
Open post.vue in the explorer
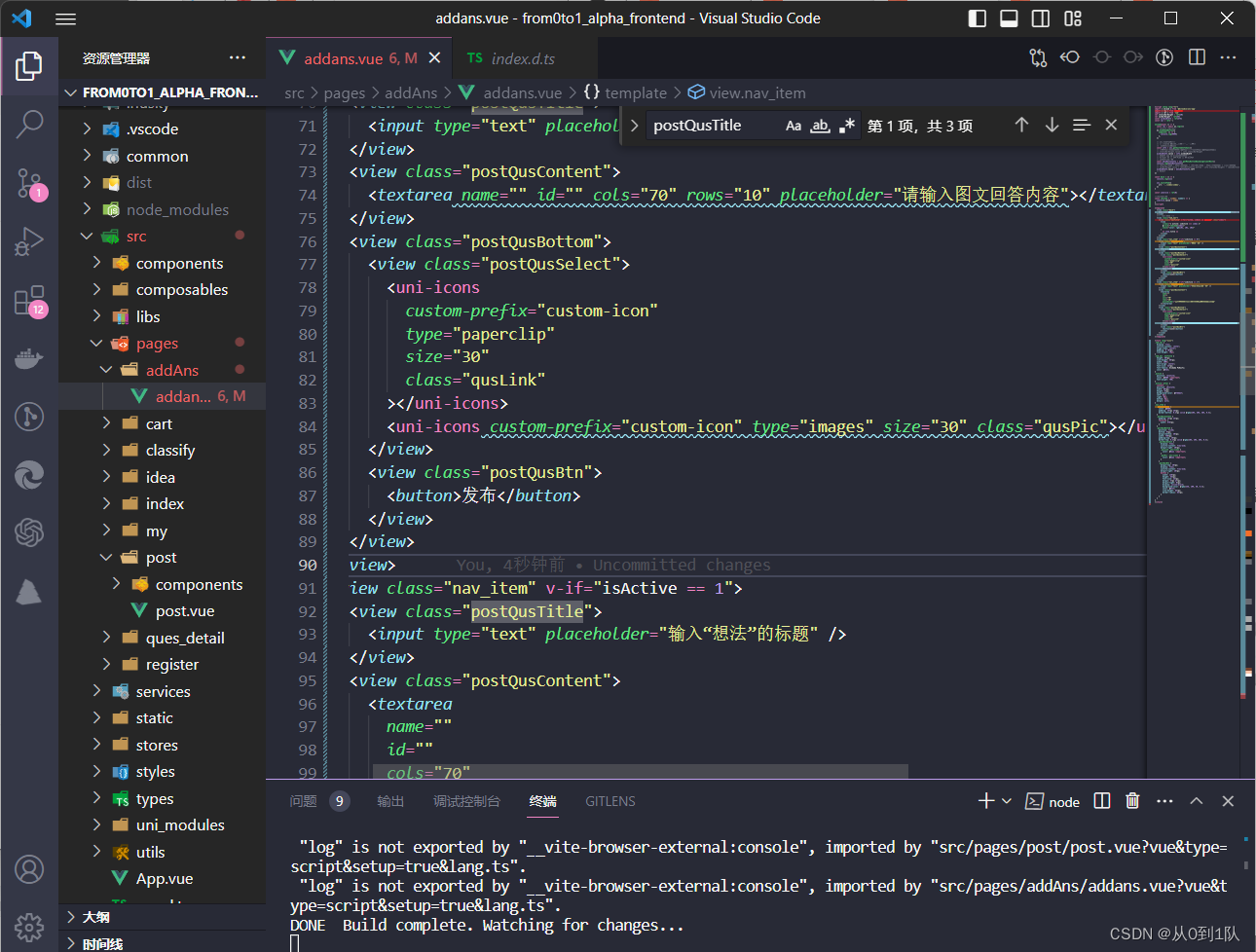[x=184, y=611]
